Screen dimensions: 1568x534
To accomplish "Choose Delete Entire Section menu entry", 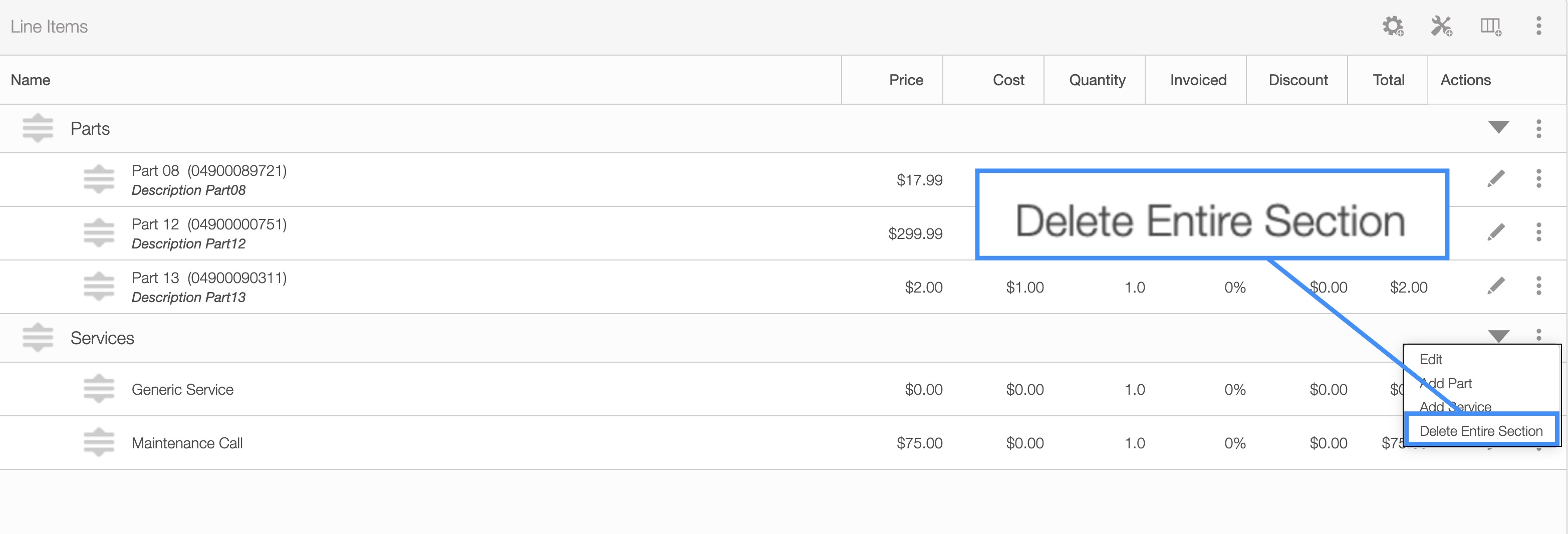I will 1481,431.
